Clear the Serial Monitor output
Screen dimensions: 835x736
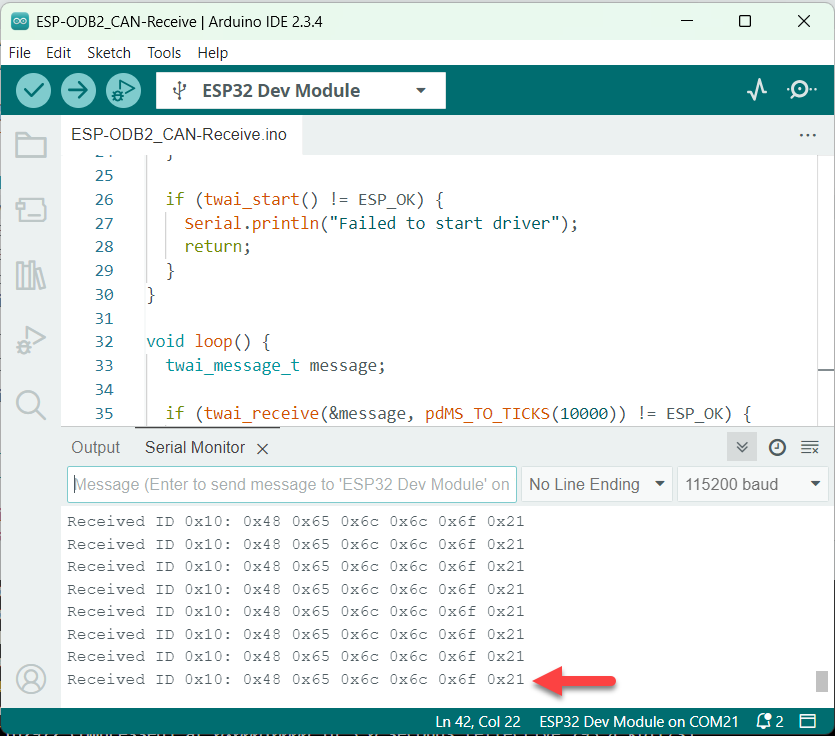pos(809,447)
